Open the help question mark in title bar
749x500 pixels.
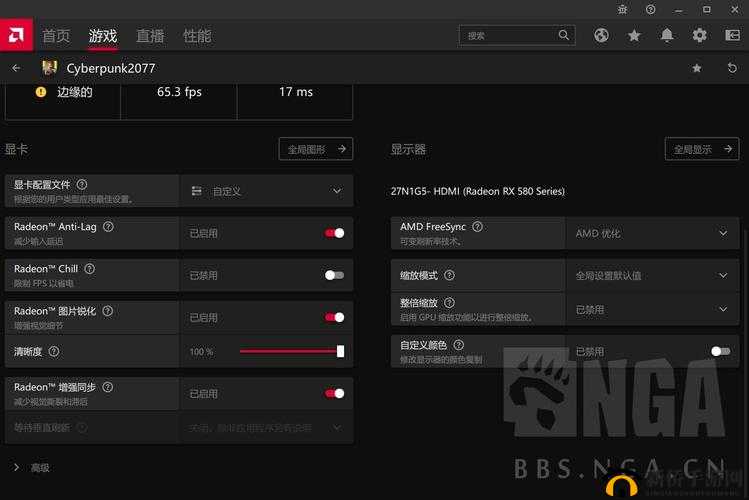point(651,10)
